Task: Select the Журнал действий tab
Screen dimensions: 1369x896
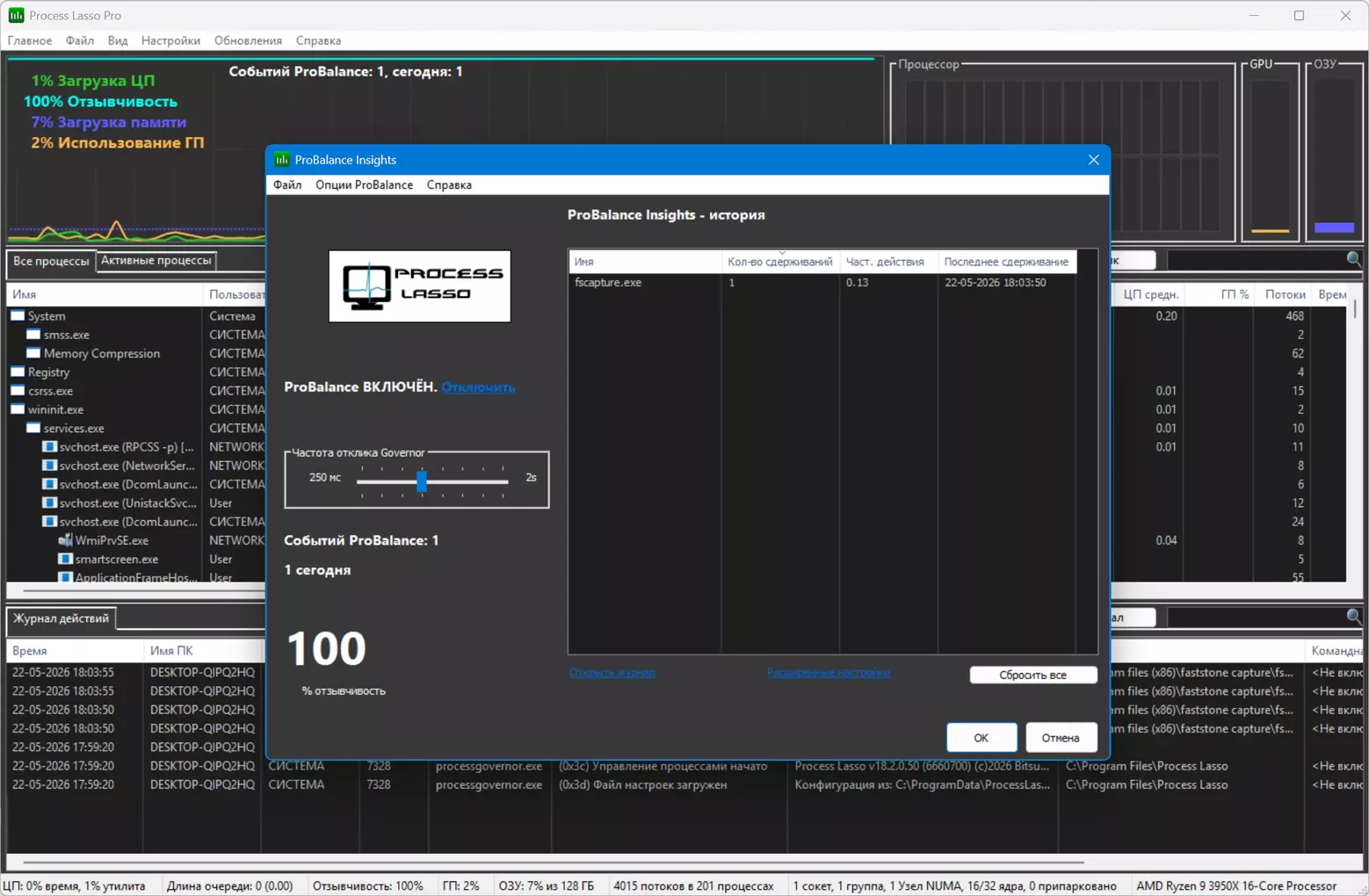Action: coord(62,618)
